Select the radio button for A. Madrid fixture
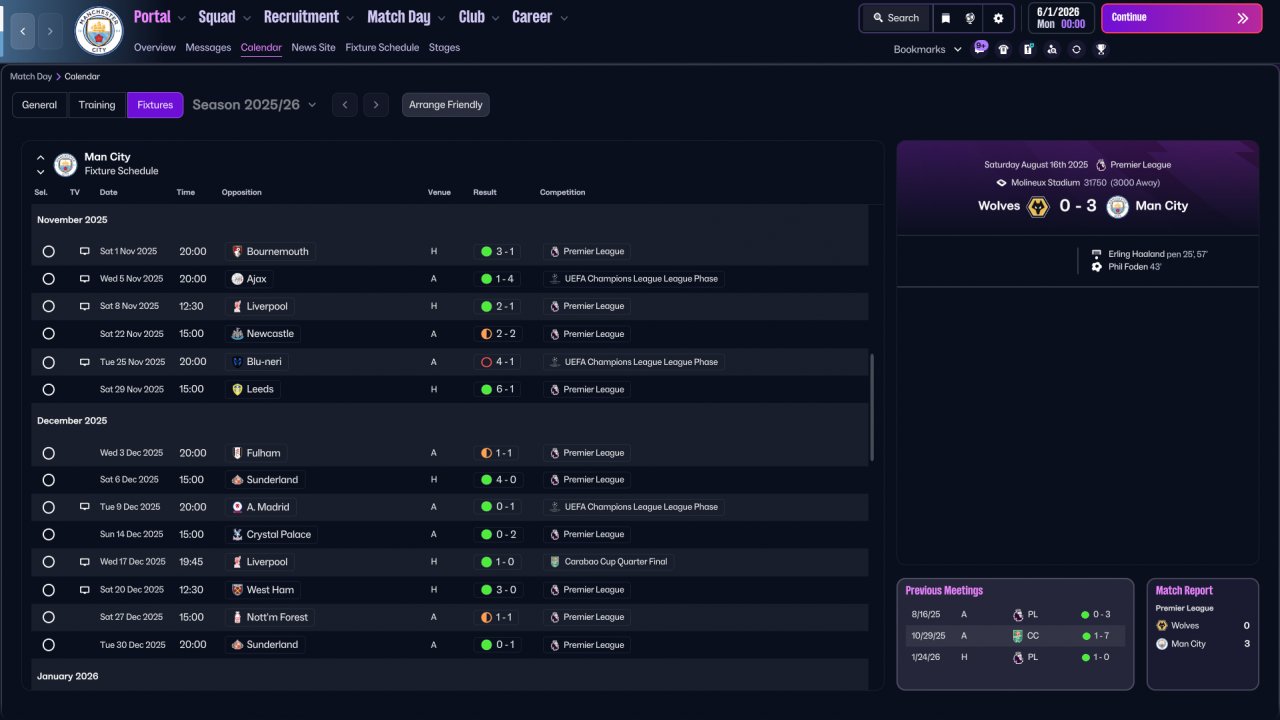Image resolution: width=1280 pixels, height=720 pixels. click(x=48, y=507)
